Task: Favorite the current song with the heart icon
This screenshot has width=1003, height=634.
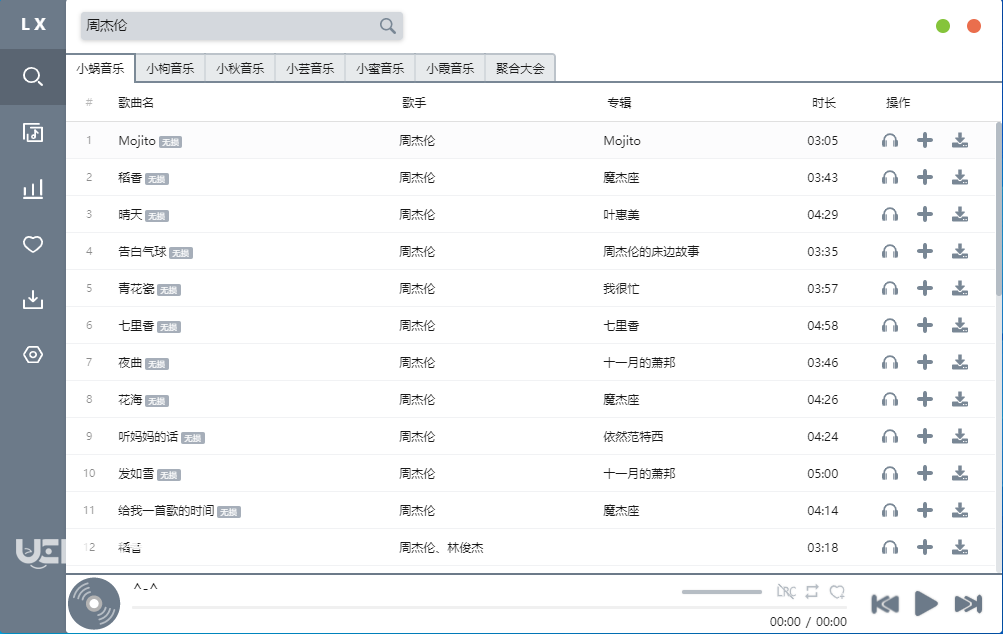Action: point(838,591)
